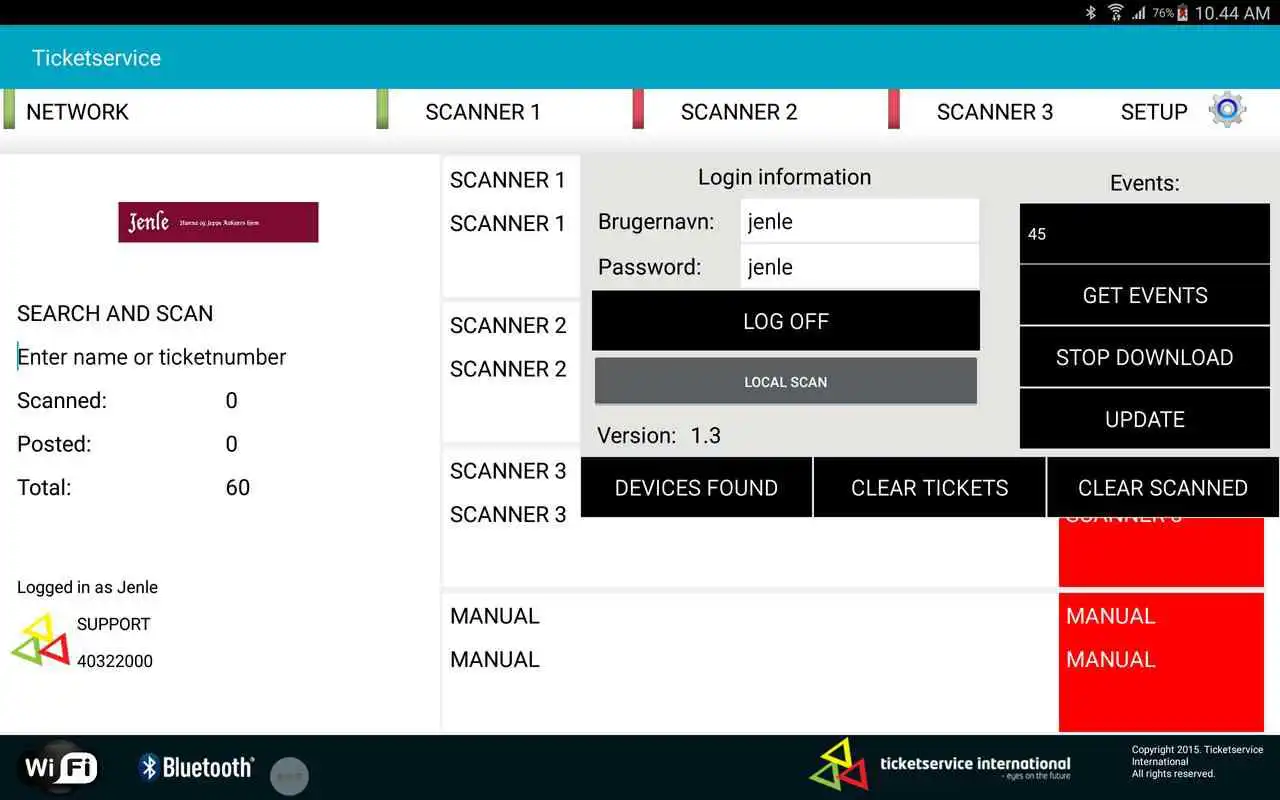This screenshot has height=800, width=1280.
Task: Tap the 'Posted:' label
Action: [54, 444]
